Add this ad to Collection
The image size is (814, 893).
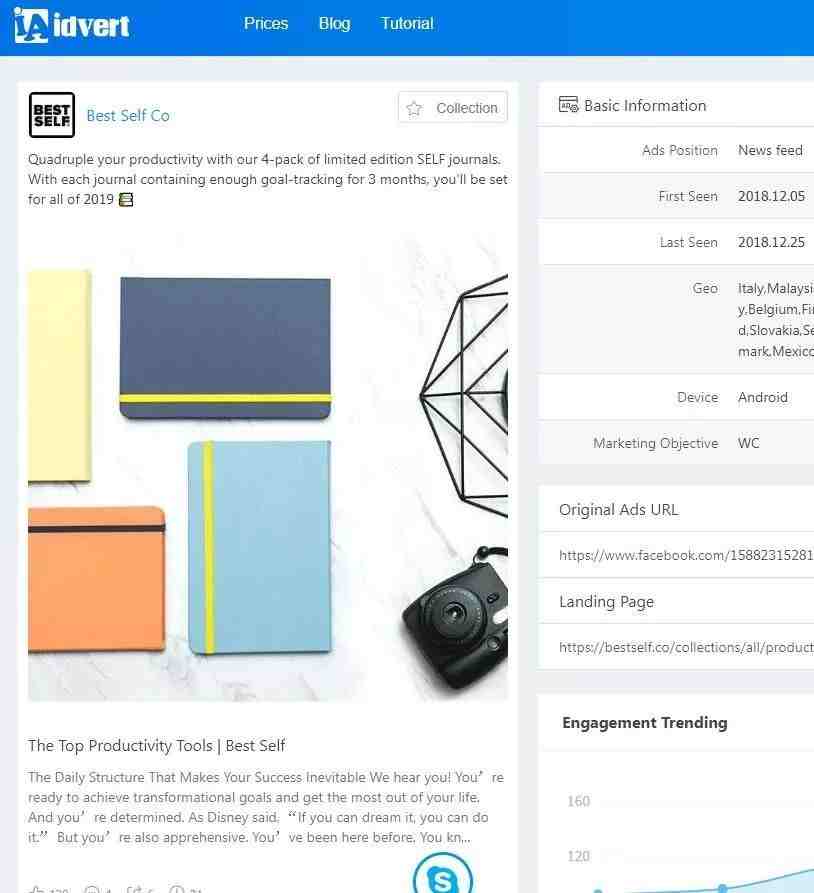click(x=453, y=107)
